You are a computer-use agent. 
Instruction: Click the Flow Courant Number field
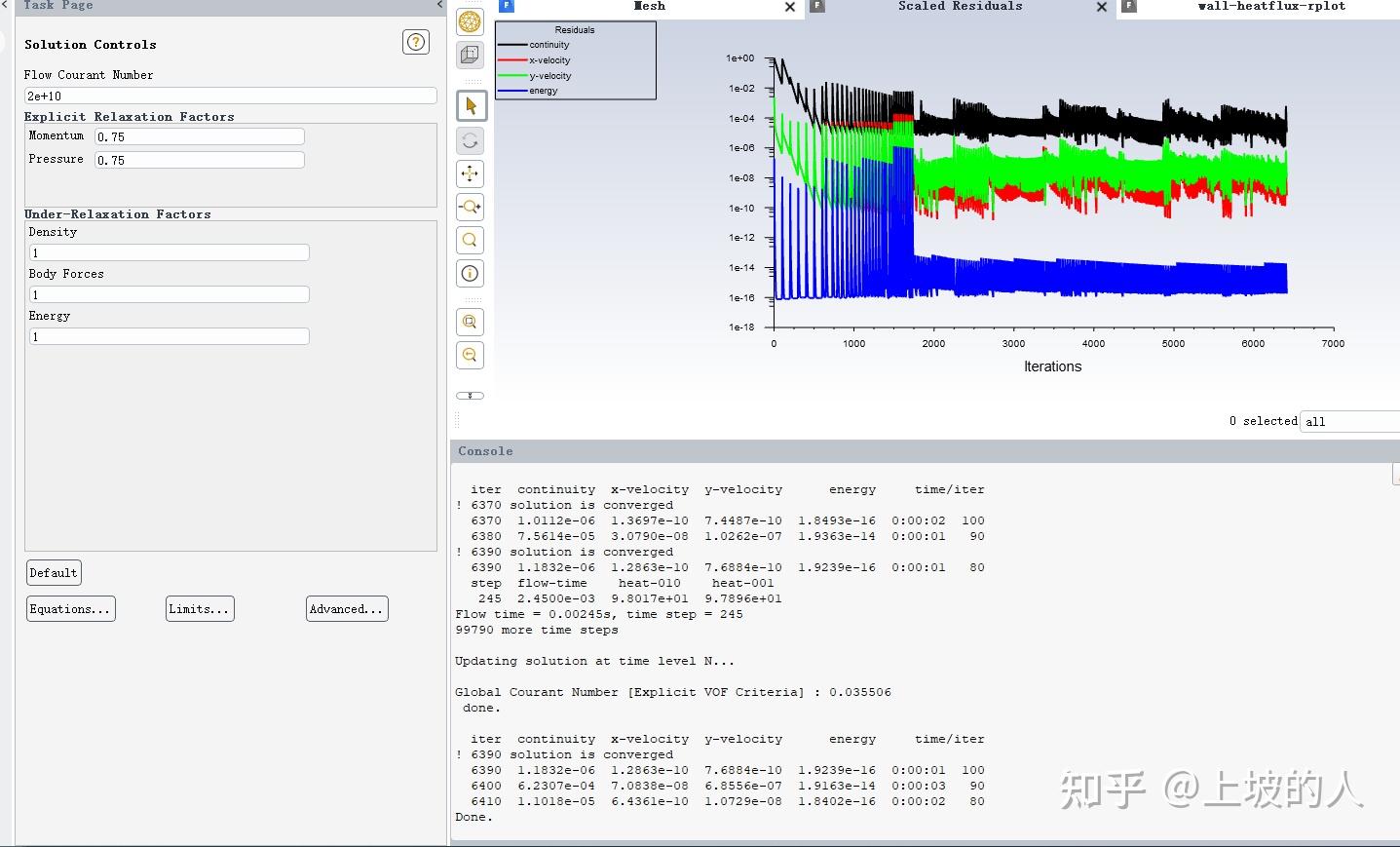(x=230, y=96)
